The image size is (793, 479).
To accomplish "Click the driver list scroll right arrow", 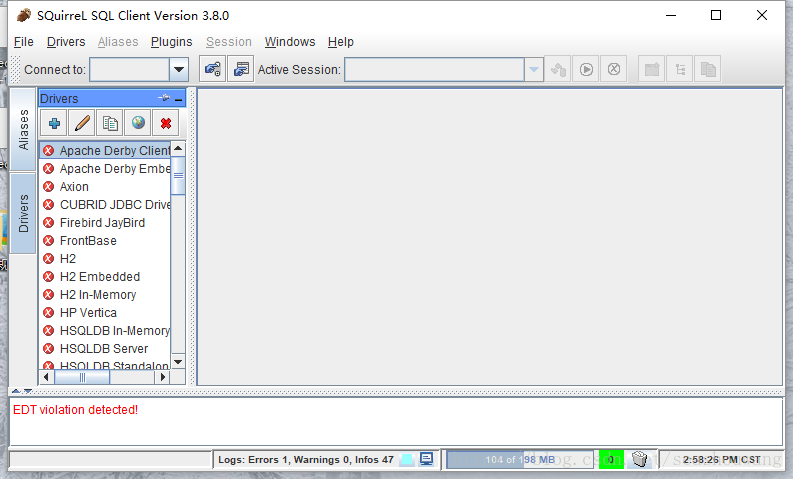I will [x=162, y=377].
